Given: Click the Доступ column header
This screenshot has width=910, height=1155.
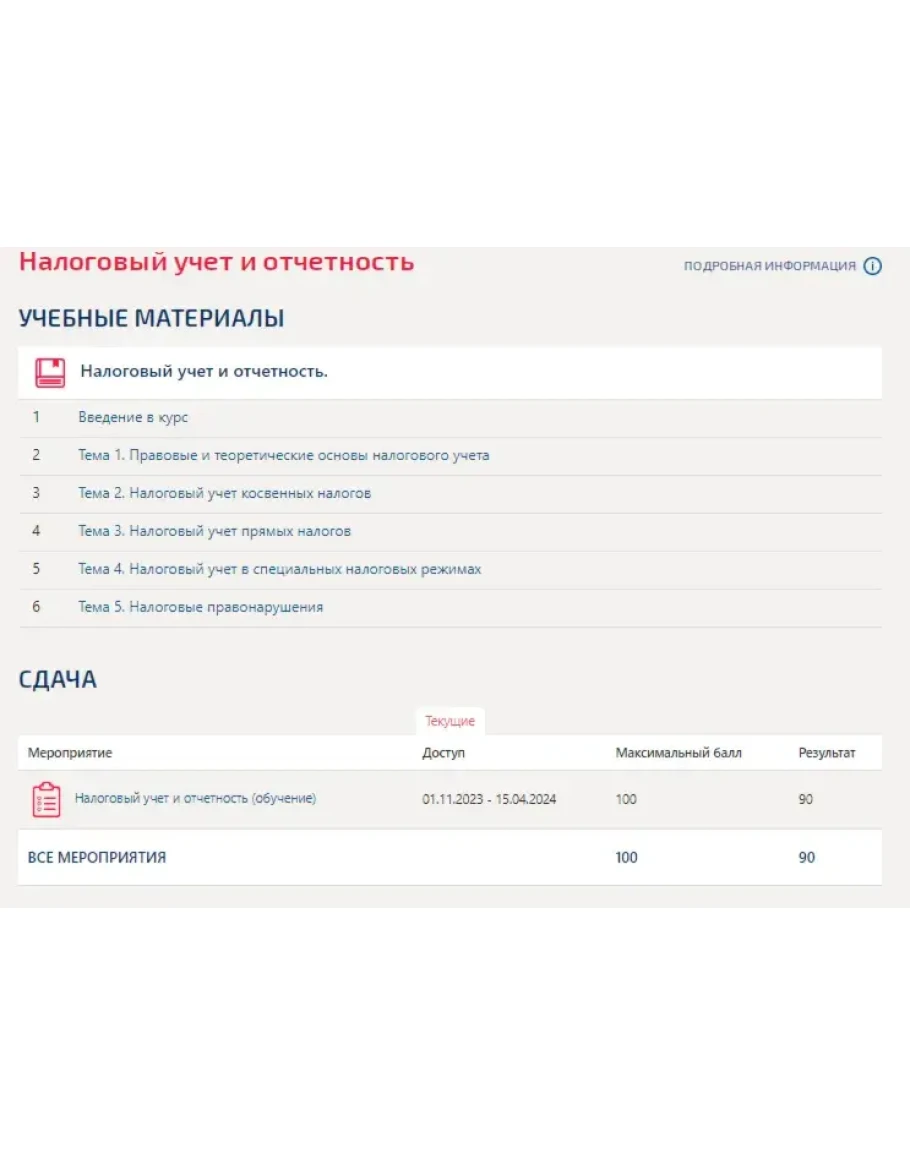Looking at the screenshot, I should point(444,753).
